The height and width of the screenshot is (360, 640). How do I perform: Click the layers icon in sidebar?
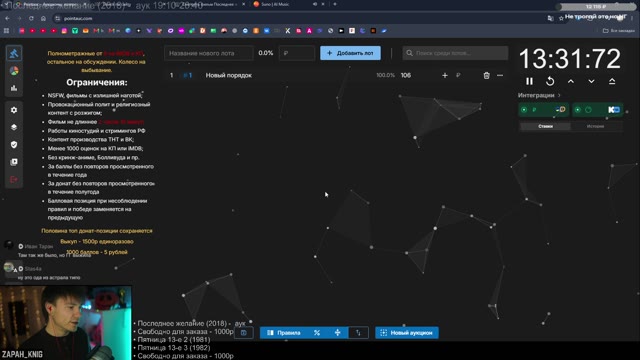click(14, 127)
